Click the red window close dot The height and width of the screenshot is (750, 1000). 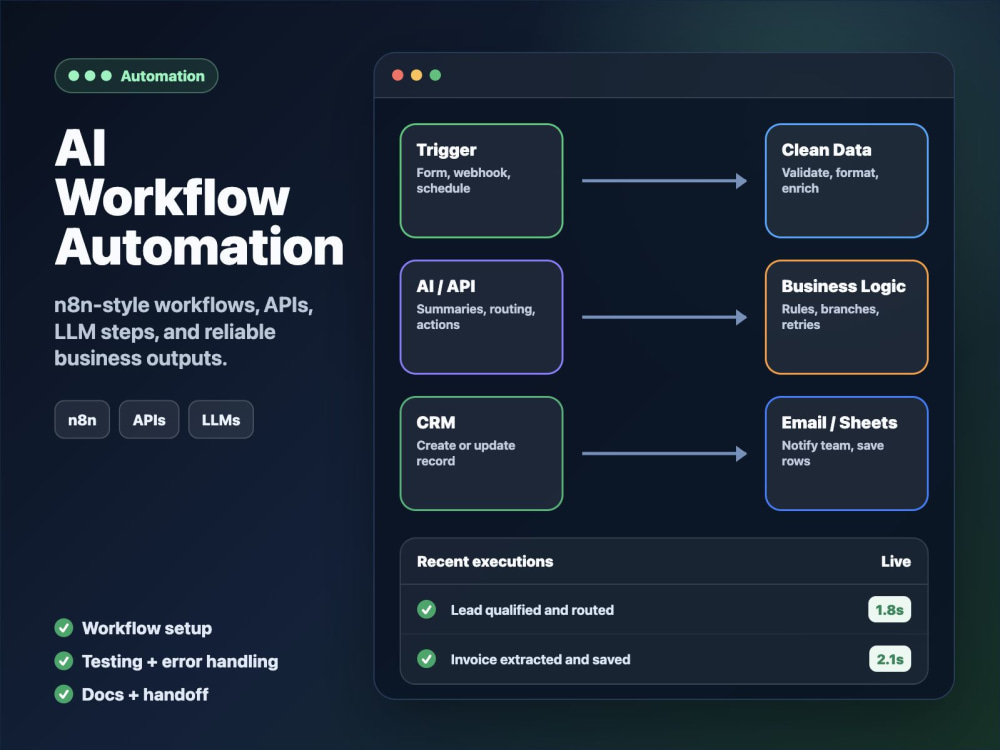pos(398,75)
